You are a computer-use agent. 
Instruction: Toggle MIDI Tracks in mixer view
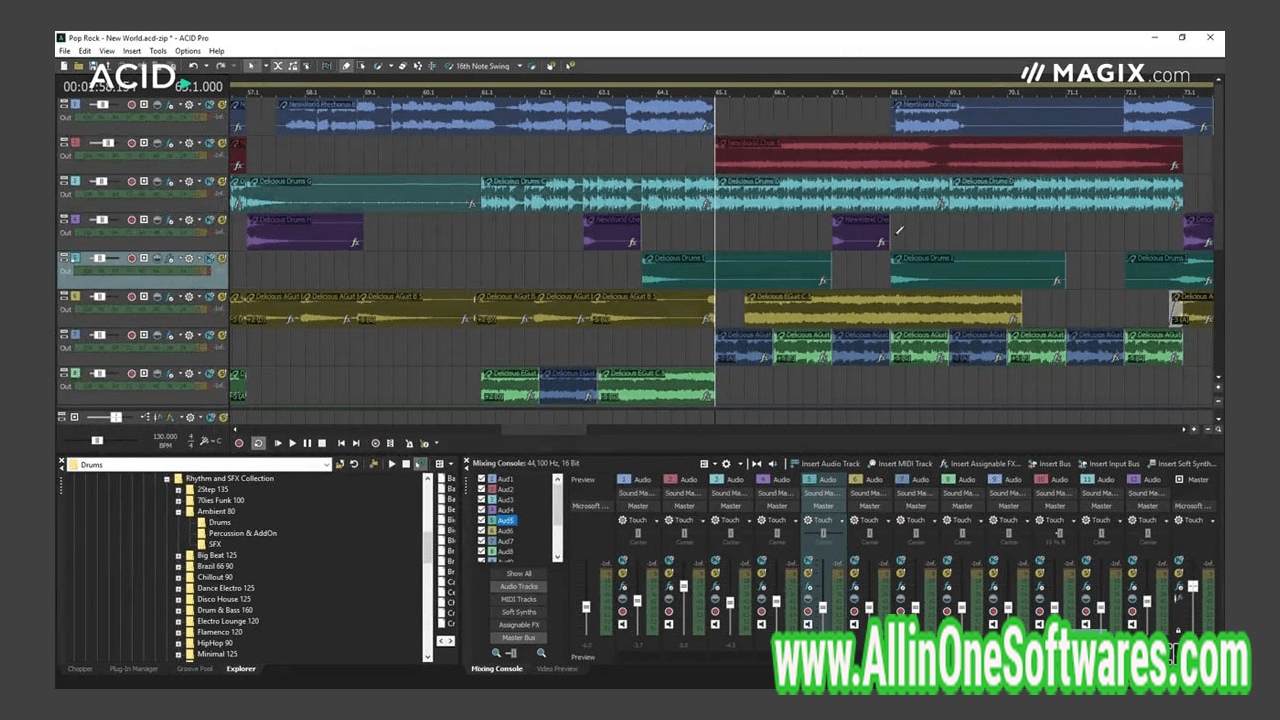(519, 599)
